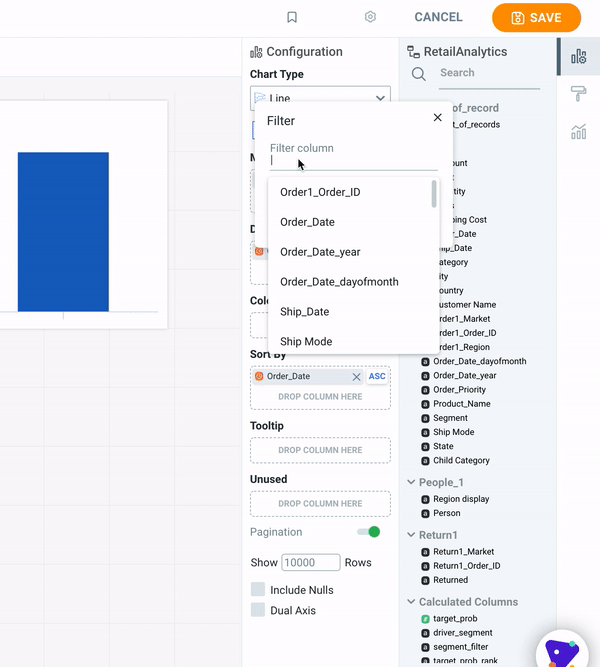Click type icon beside Order_Priority
The height and width of the screenshot is (667, 600).
425,390
